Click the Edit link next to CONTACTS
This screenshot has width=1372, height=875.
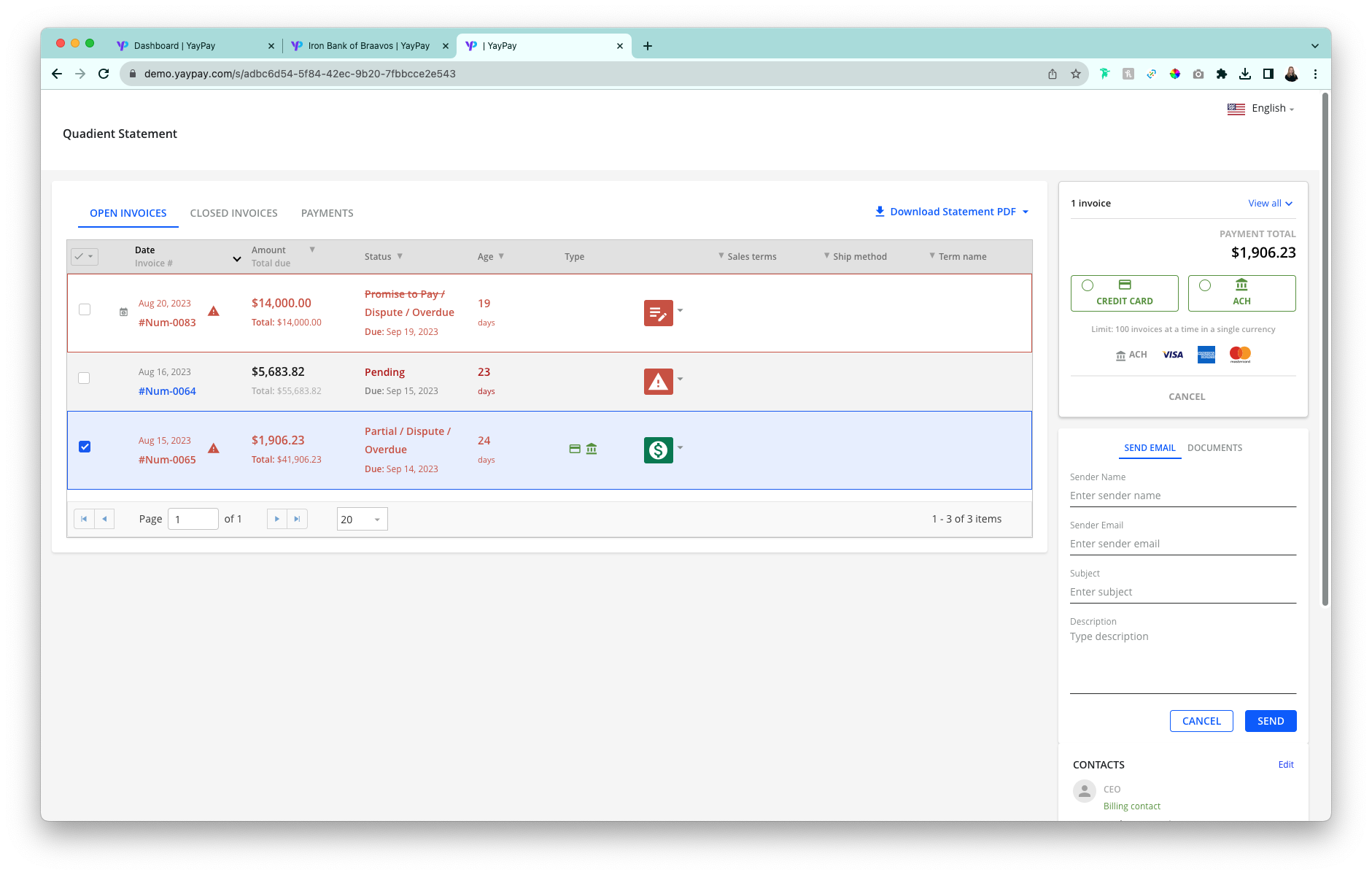click(x=1285, y=764)
